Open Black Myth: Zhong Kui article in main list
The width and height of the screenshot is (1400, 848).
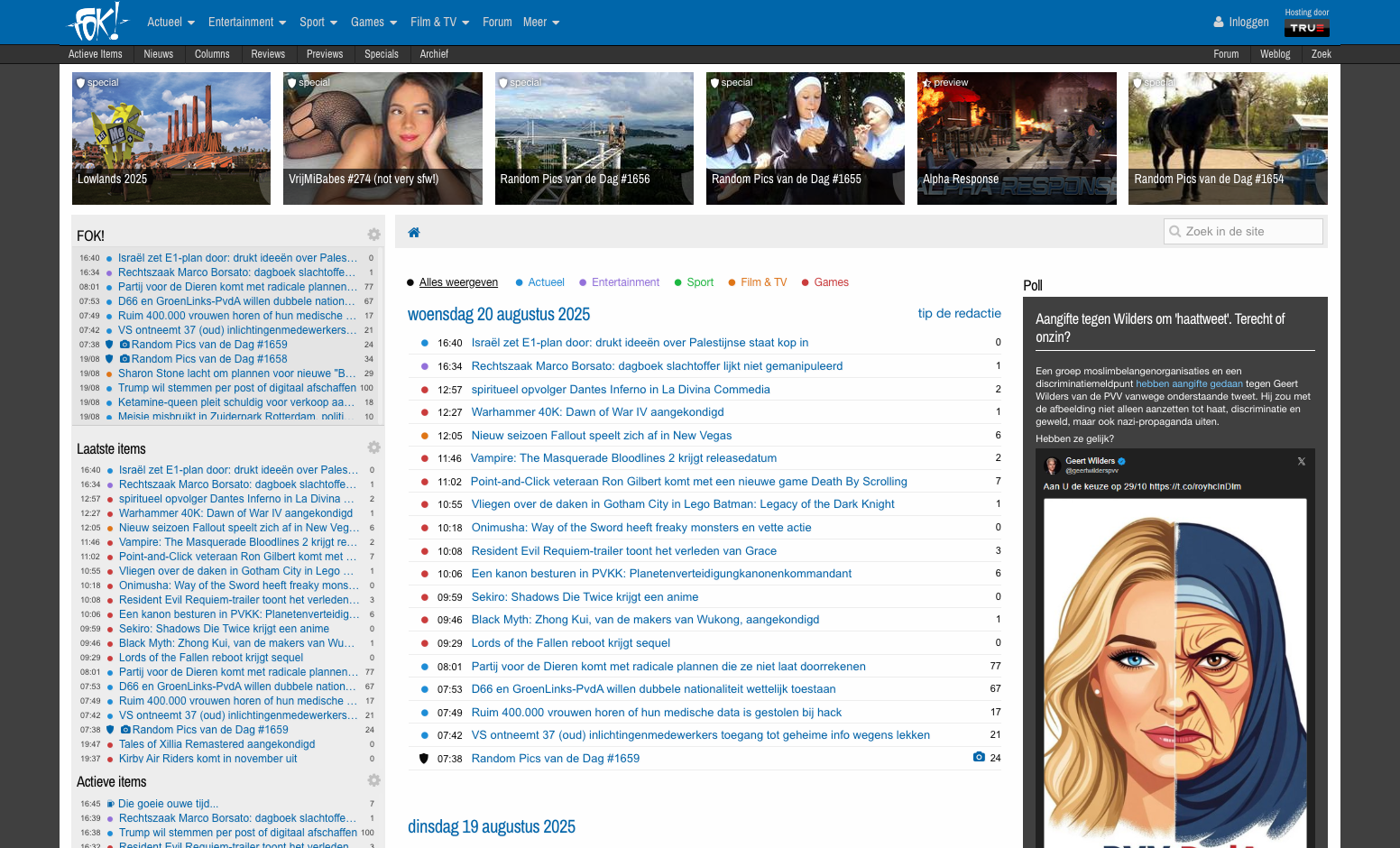[x=645, y=620]
